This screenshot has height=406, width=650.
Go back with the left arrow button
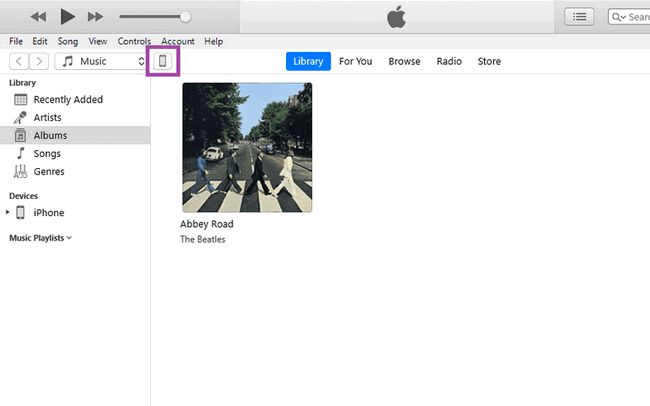coord(19,61)
